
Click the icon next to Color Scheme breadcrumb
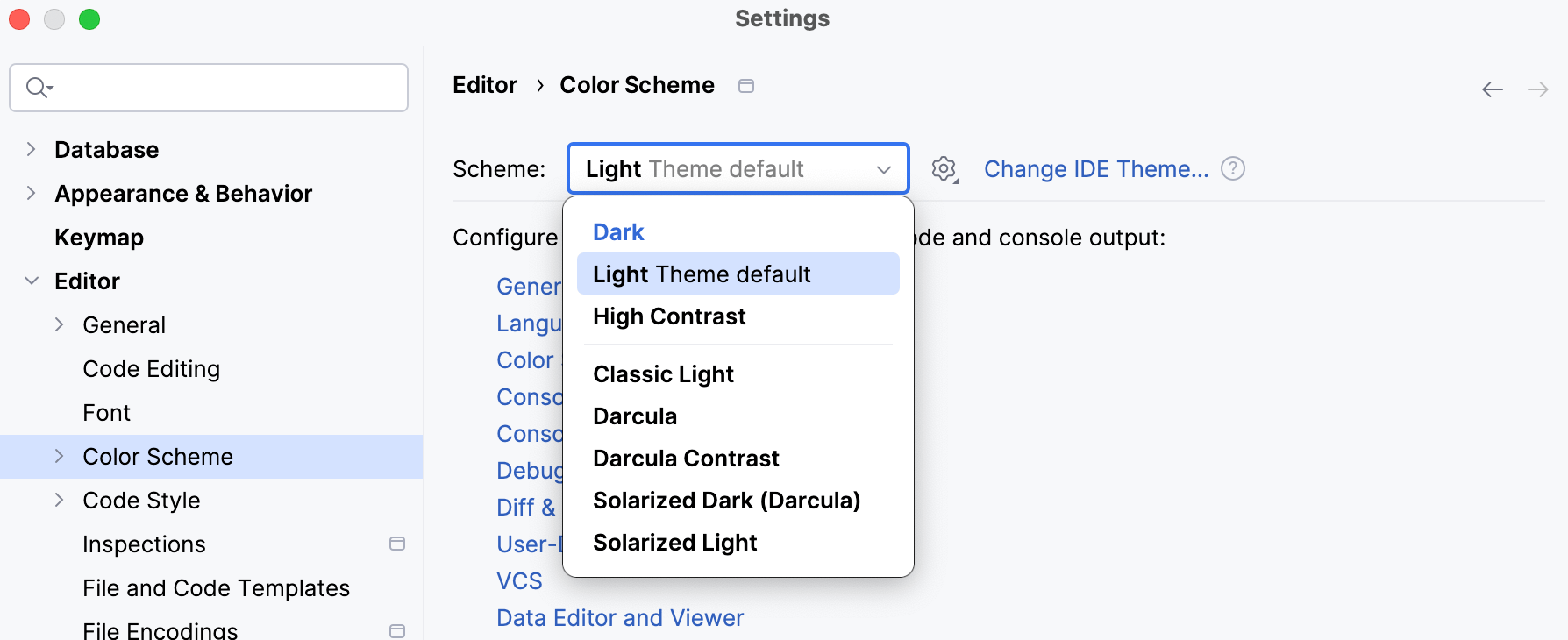[x=746, y=85]
